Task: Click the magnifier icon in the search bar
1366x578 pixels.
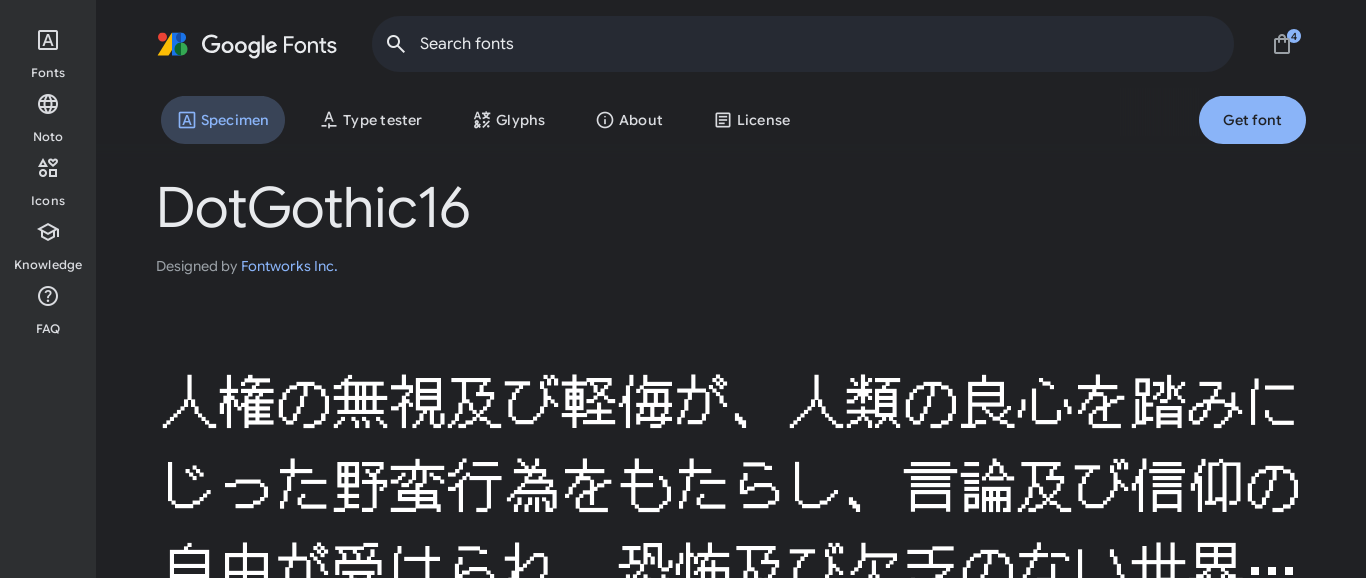Action: point(396,44)
